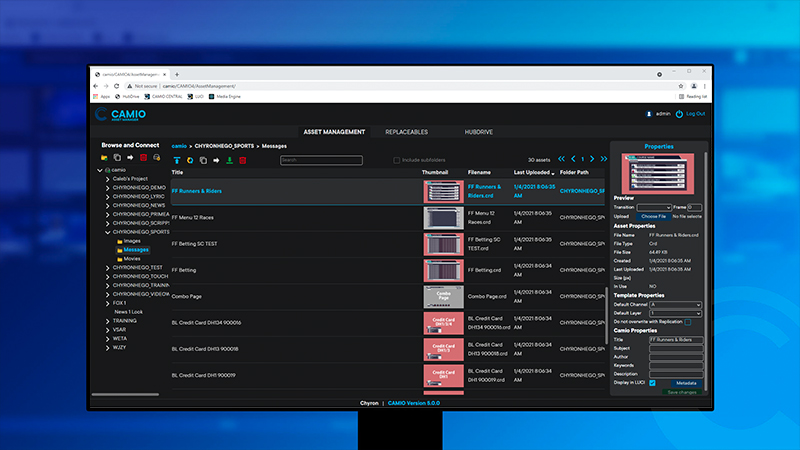Open the browser profile icon

(x=694, y=86)
